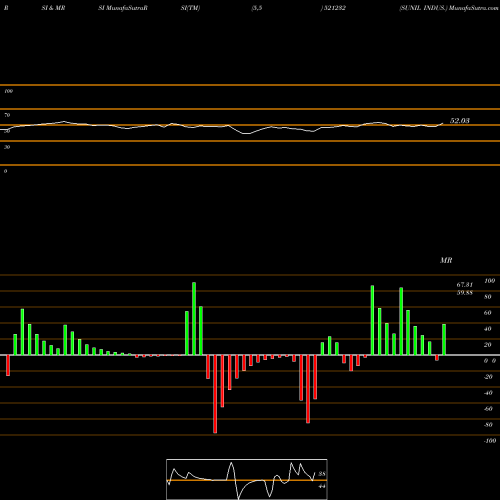
Task: Click the tallest green MR bar
Action: [x=194, y=319]
